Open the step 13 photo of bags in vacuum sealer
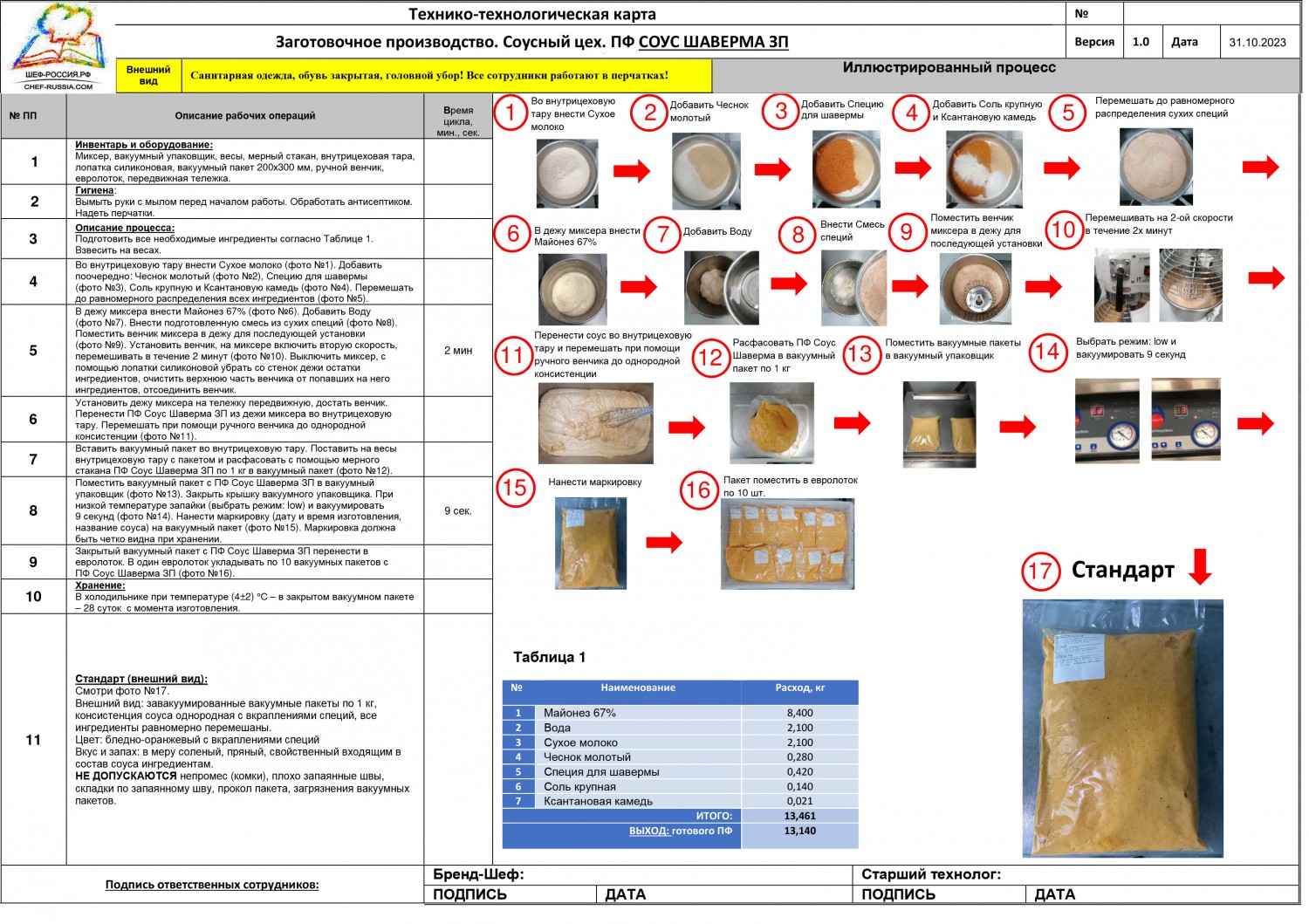 (939, 424)
